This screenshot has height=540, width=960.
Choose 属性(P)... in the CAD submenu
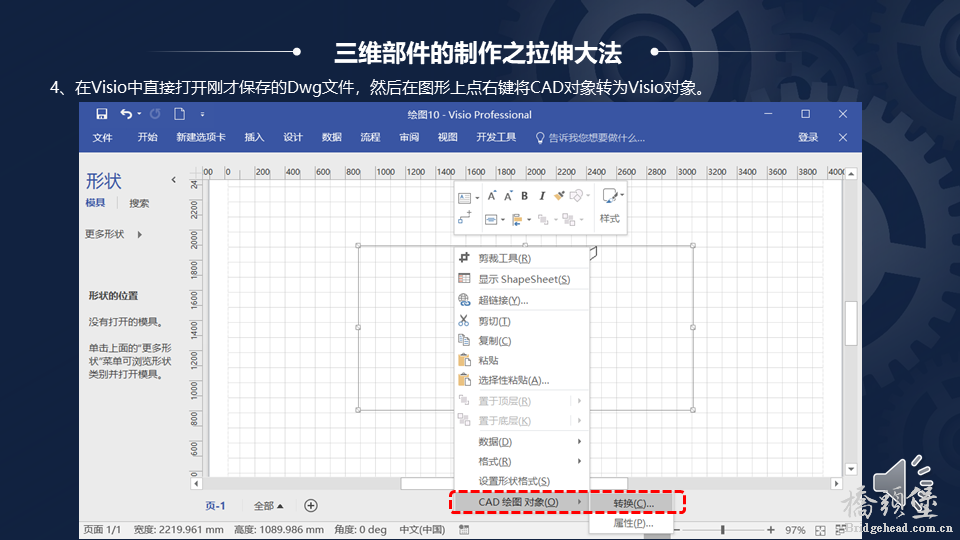(x=634, y=523)
